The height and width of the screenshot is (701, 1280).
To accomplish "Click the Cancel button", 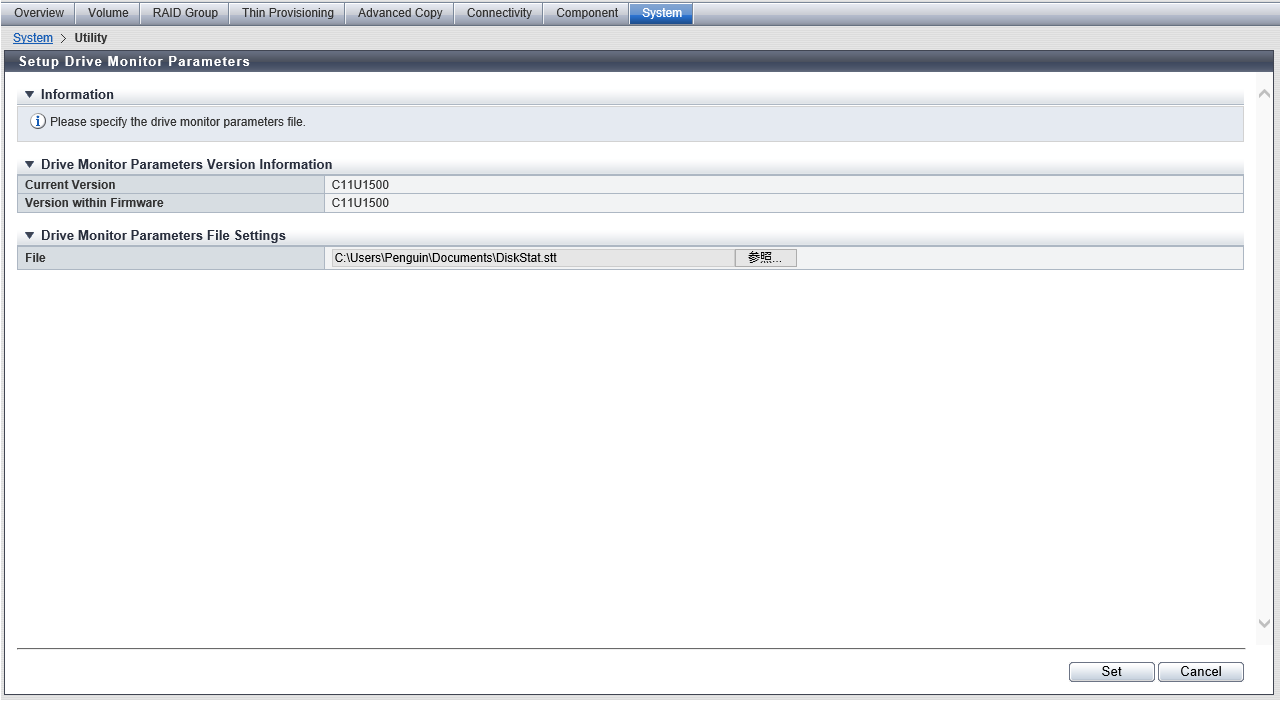I will [x=1200, y=672].
